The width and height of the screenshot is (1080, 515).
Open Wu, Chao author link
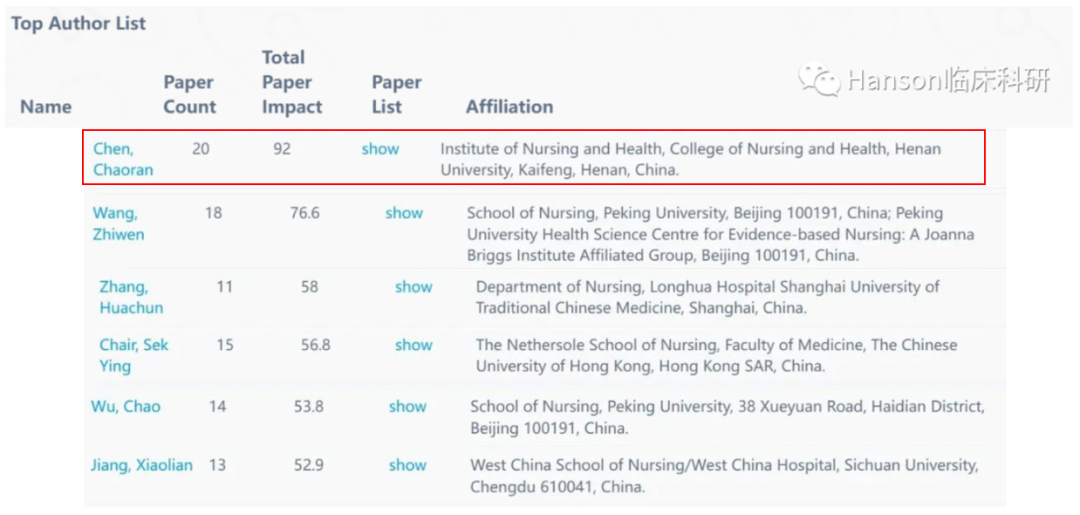[125, 406]
